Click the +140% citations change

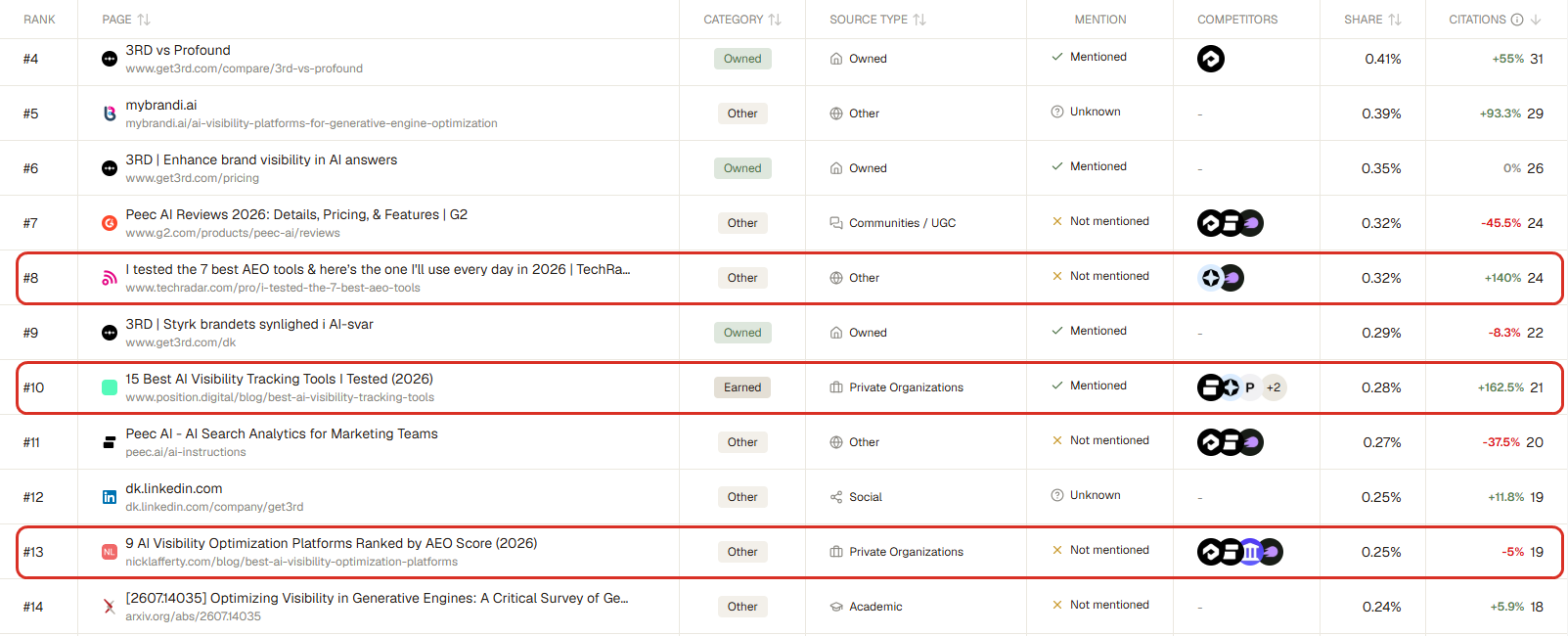pyautogui.click(x=1503, y=278)
